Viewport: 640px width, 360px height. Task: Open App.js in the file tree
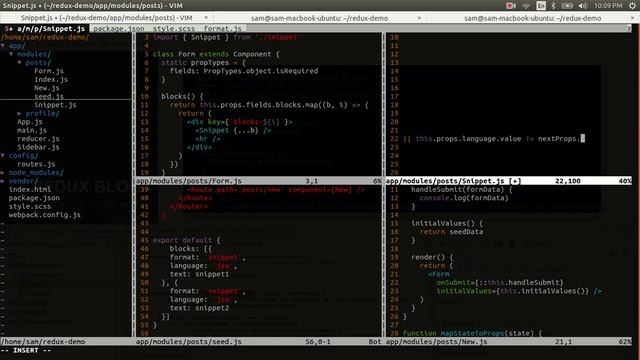pos(30,122)
